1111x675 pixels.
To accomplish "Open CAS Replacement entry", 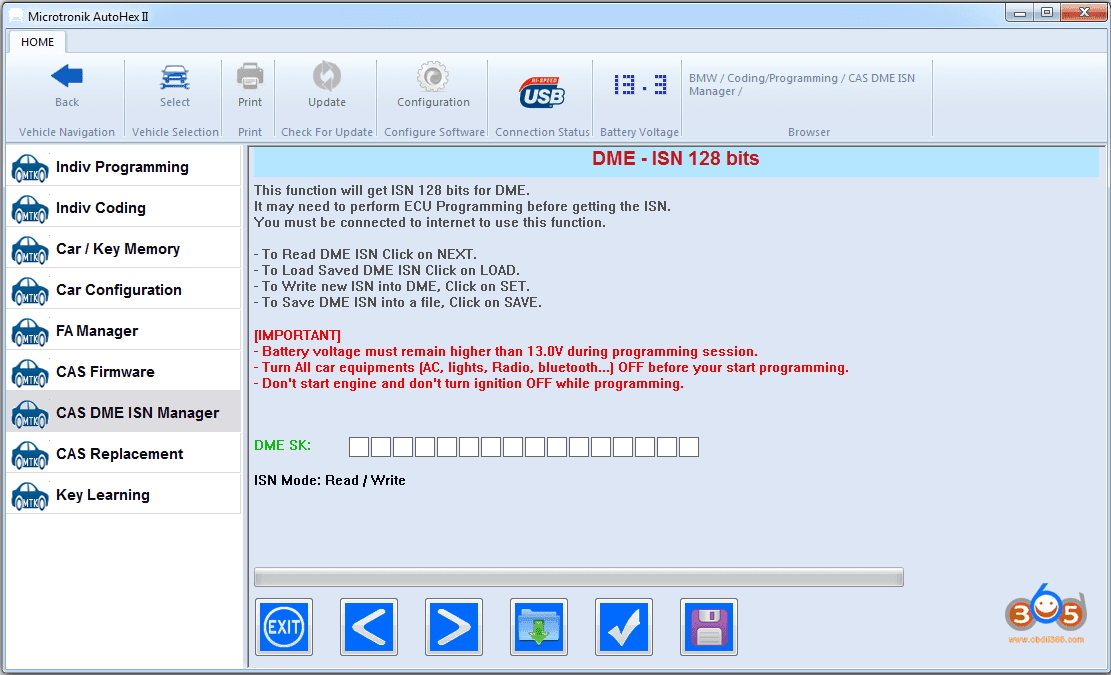I will [x=123, y=453].
